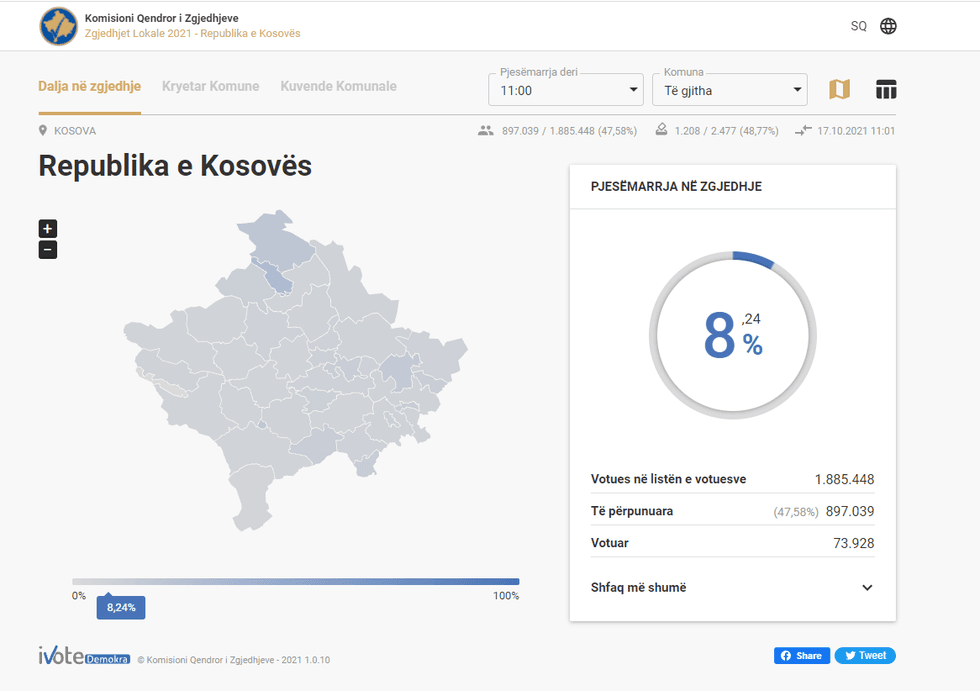
Task: Click the voters people icon
Action: click(486, 131)
